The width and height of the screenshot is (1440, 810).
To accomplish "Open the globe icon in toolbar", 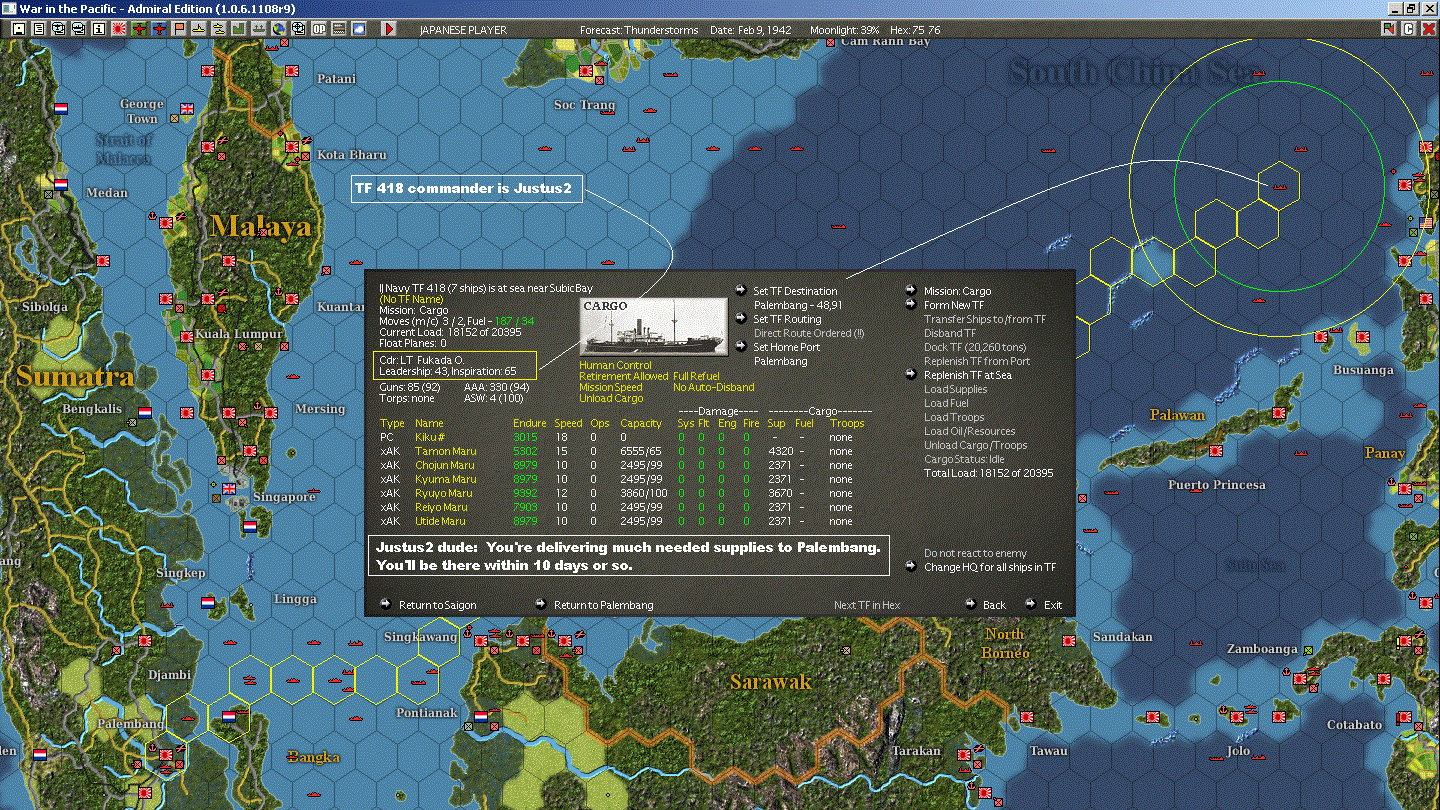I will tap(278, 29).
